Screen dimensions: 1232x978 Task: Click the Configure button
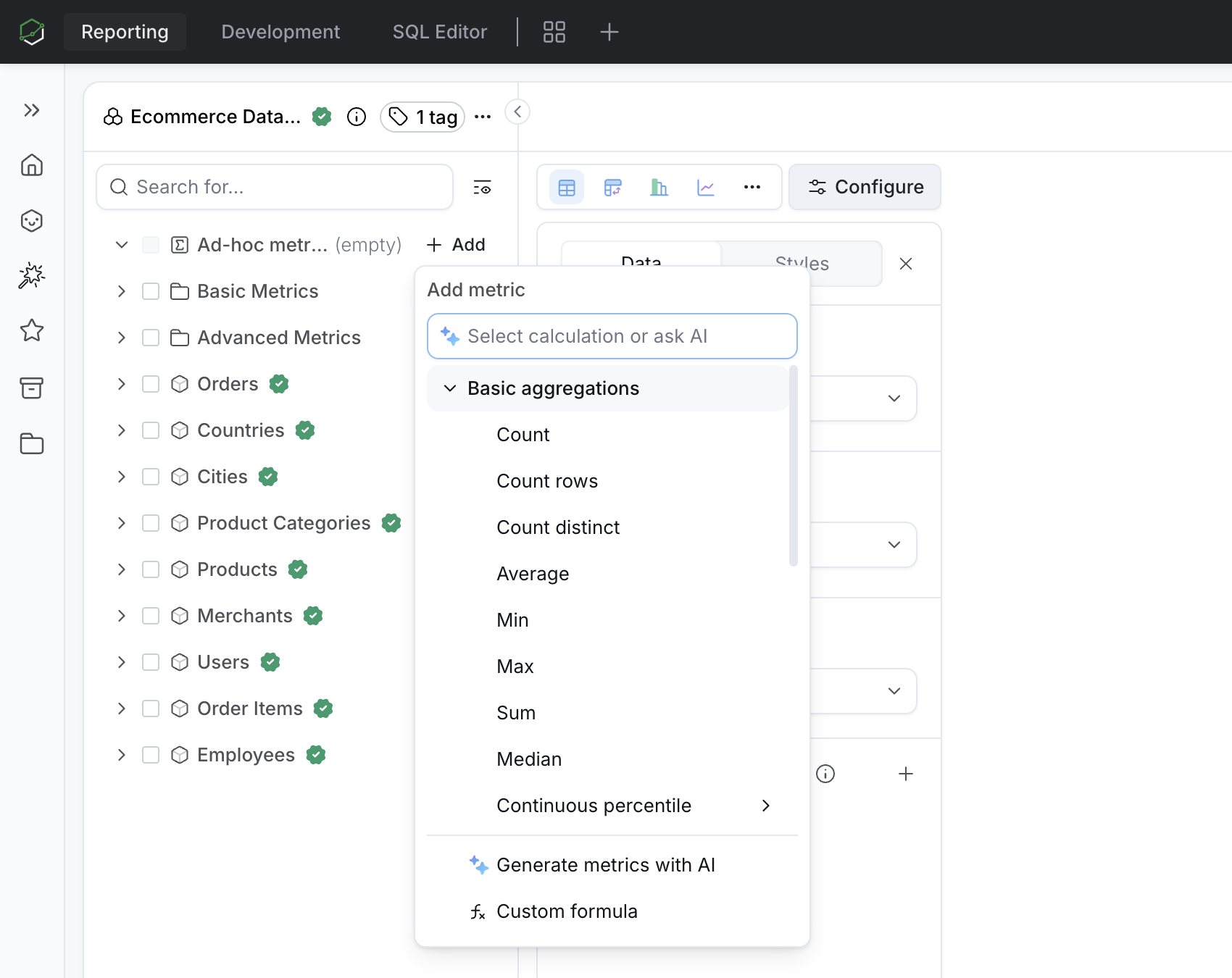point(865,188)
